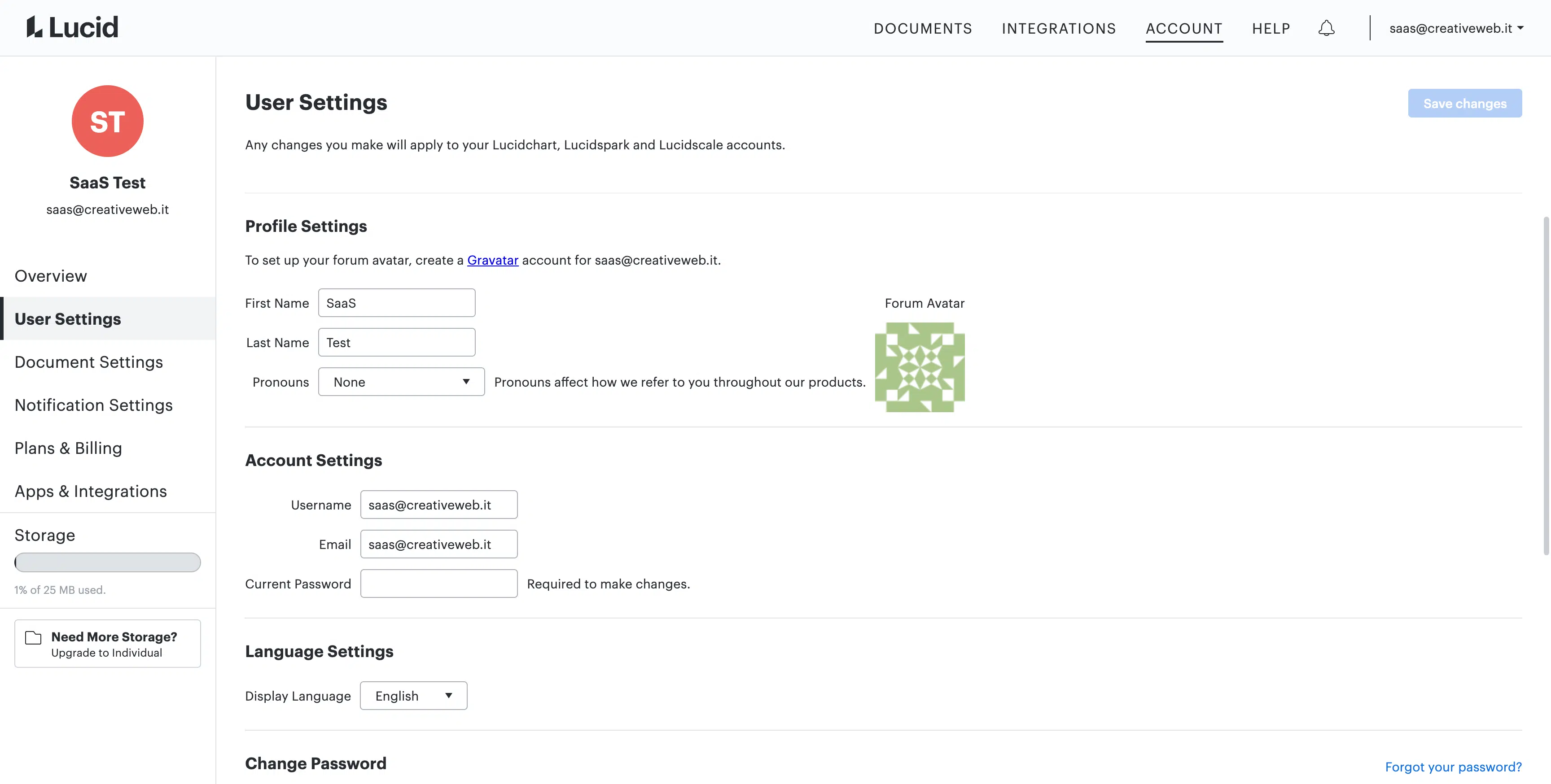Follow the Gravatar link
This screenshot has width=1551, height=784.
pyautogui.click(x=492, y=260)
